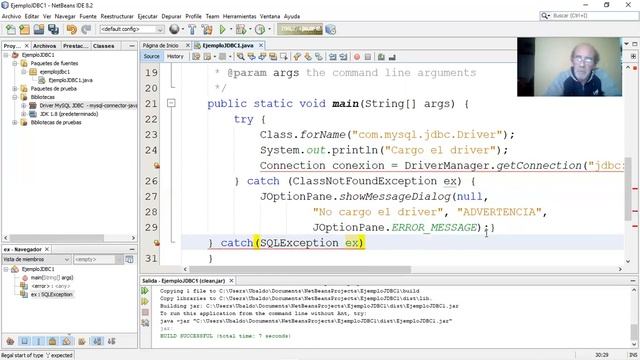Run the project with the green play icon
Screen dimensions: 640x360
click(222, 29)
